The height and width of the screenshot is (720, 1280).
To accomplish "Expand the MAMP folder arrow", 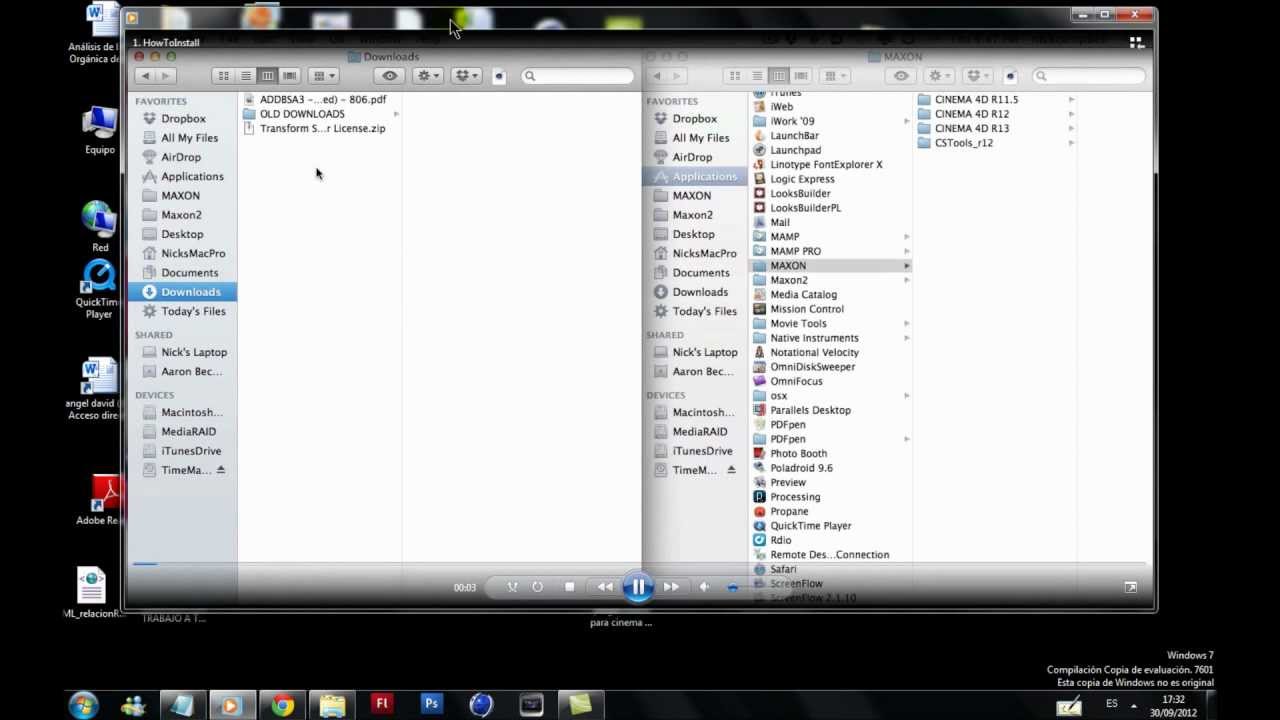I will (x=906, y=237).
